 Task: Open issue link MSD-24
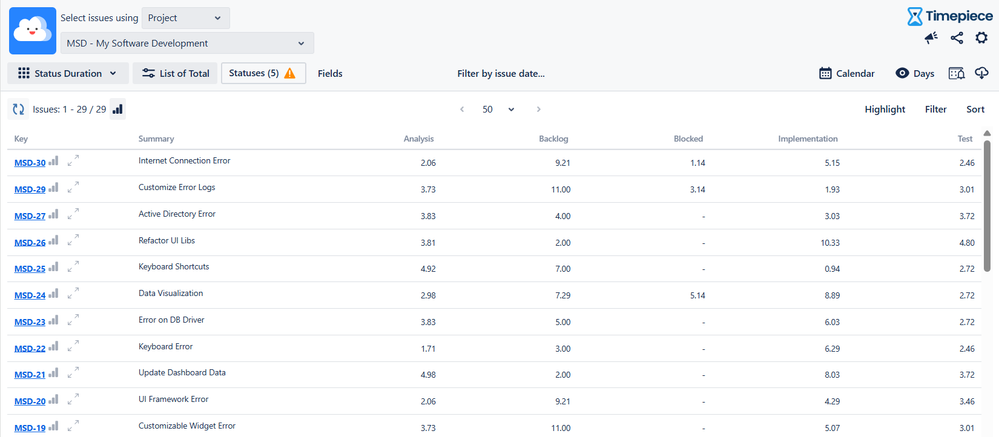pyautogui.click(x=30, y=295)
